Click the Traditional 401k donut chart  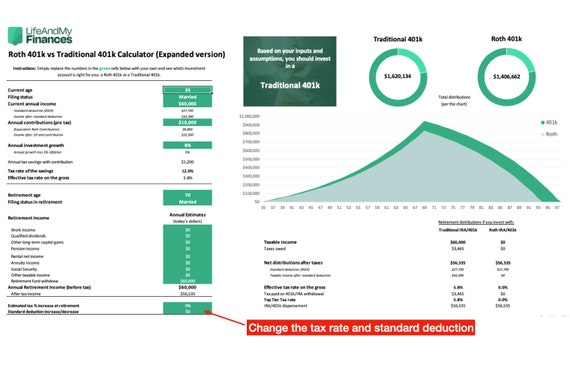(398, 77)
